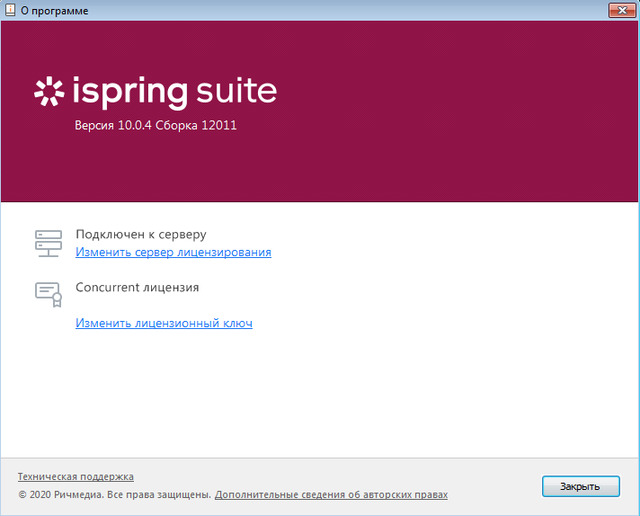Click the 'Подключен к серверу' status text
This screenshot has height=516, width=640.
pos(141,234)
